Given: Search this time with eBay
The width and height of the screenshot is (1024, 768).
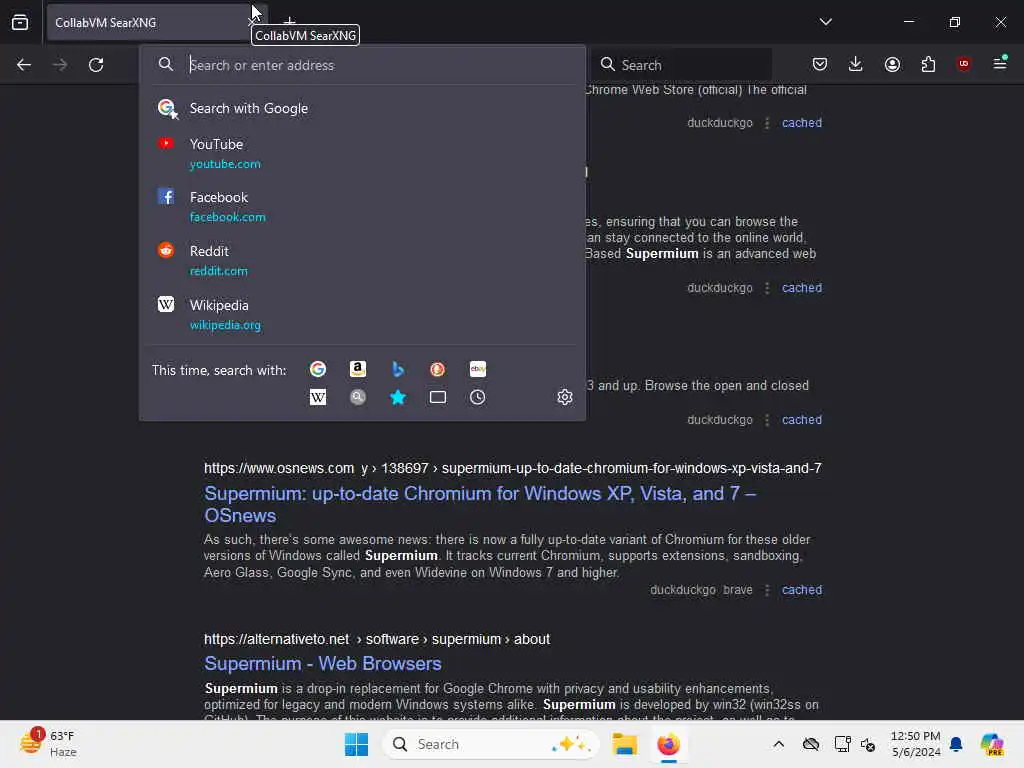Looking at the screenshot, I should 478,369.
